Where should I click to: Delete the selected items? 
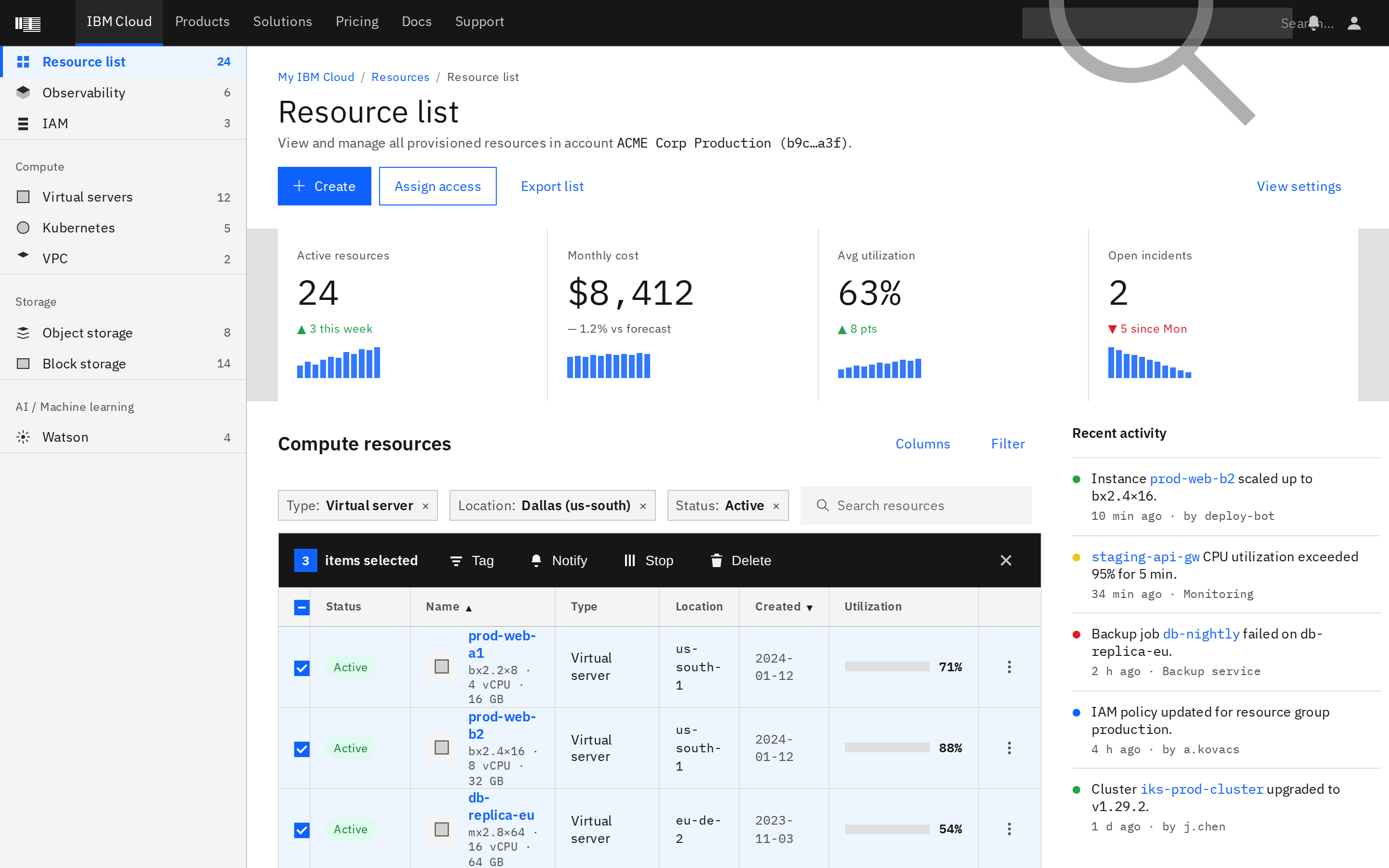(x=740, y=561)
